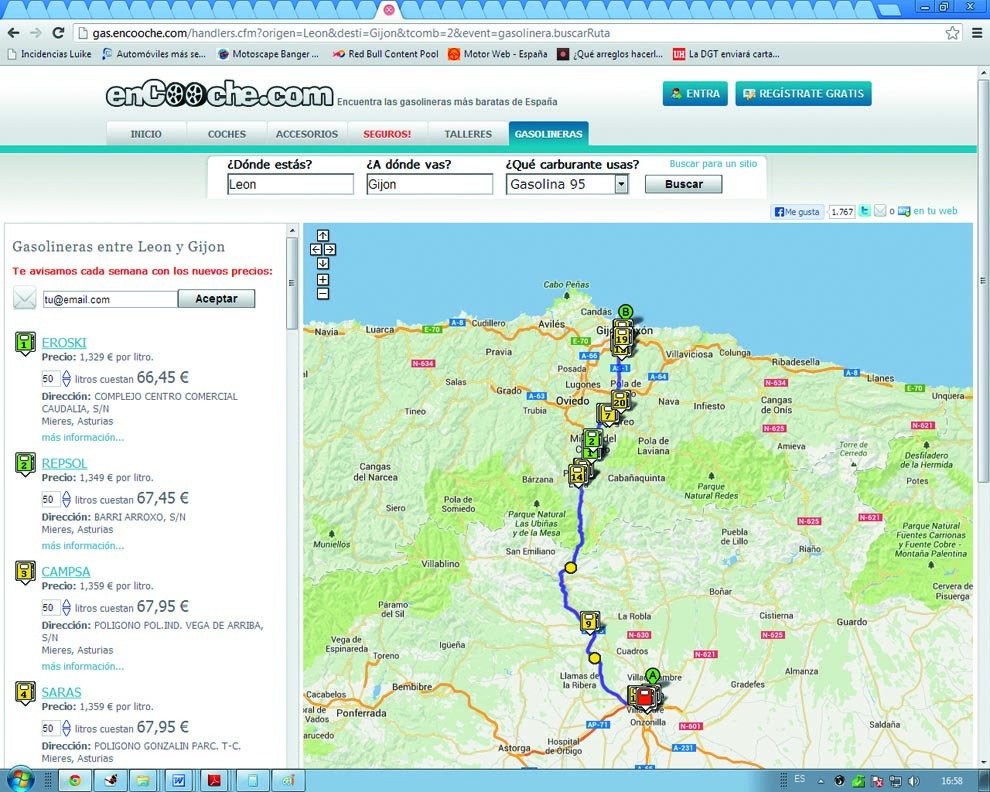
Task: Open Adobe Reader from the taskbar
Action: point(215,781)
